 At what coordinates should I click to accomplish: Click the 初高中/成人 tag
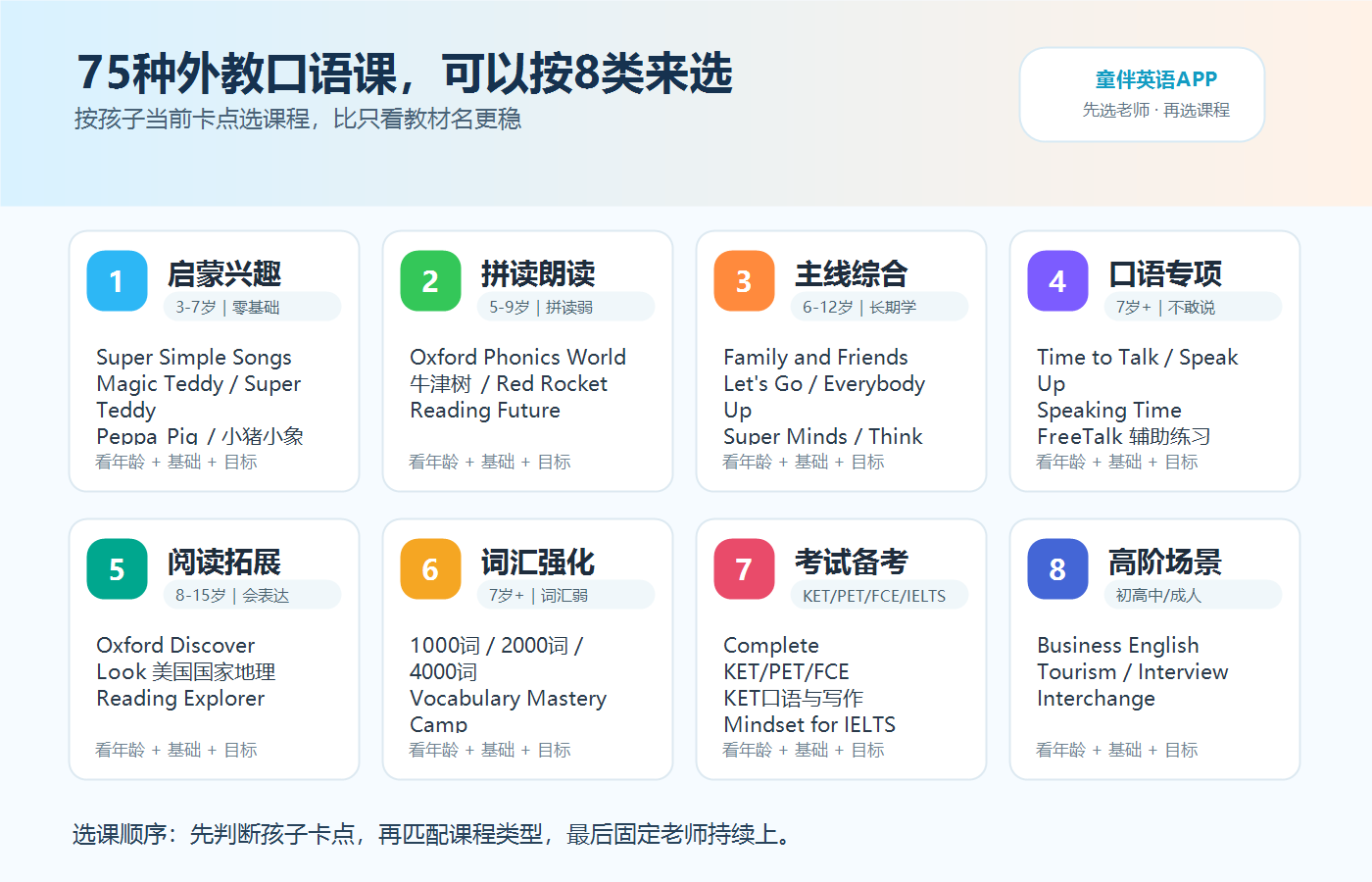(1193, 595)
